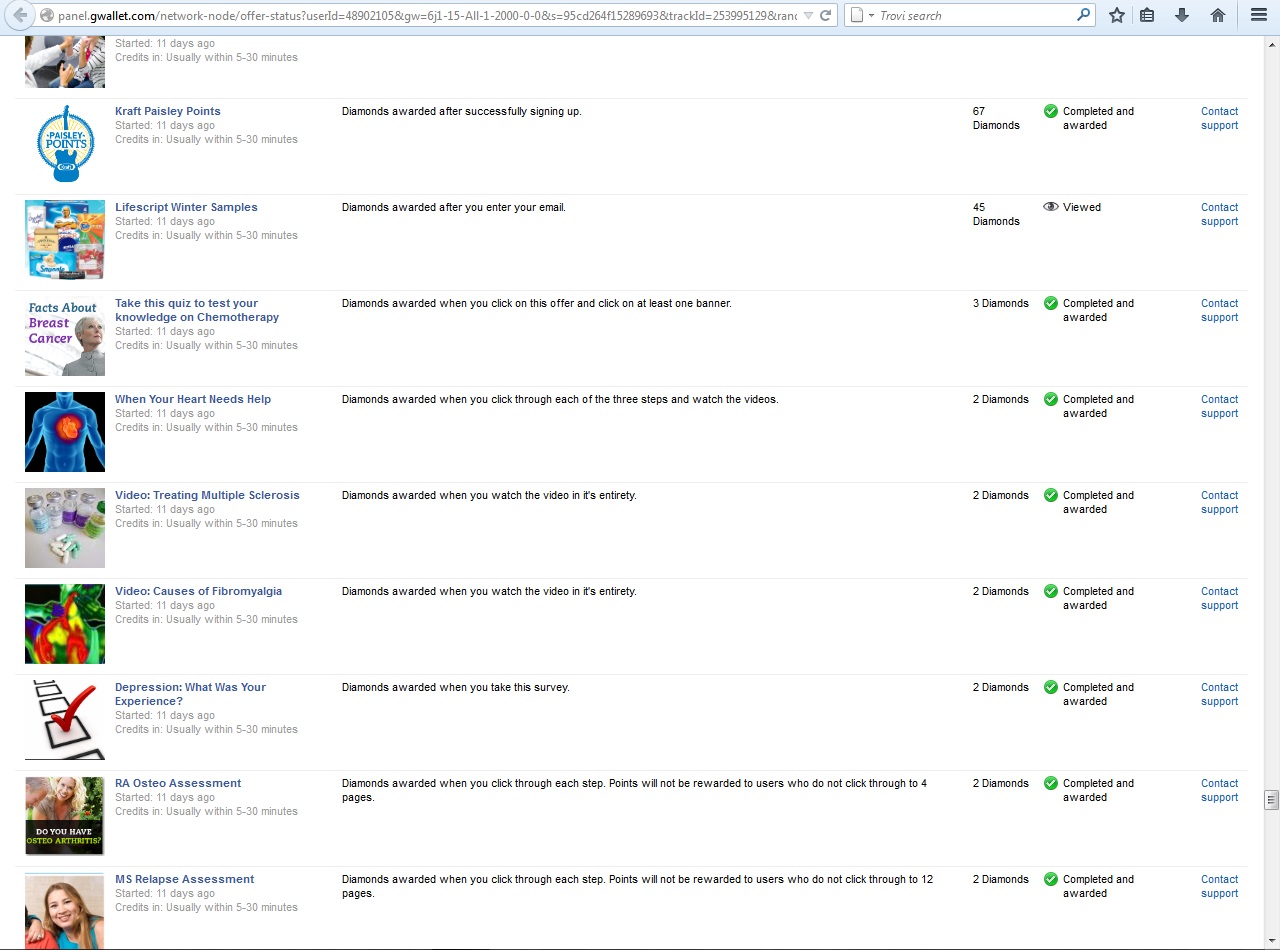The image size is (1280, 950).
Task: Click green checkmark for When Your Heart Needs Help
Action: pos(1050,399)
